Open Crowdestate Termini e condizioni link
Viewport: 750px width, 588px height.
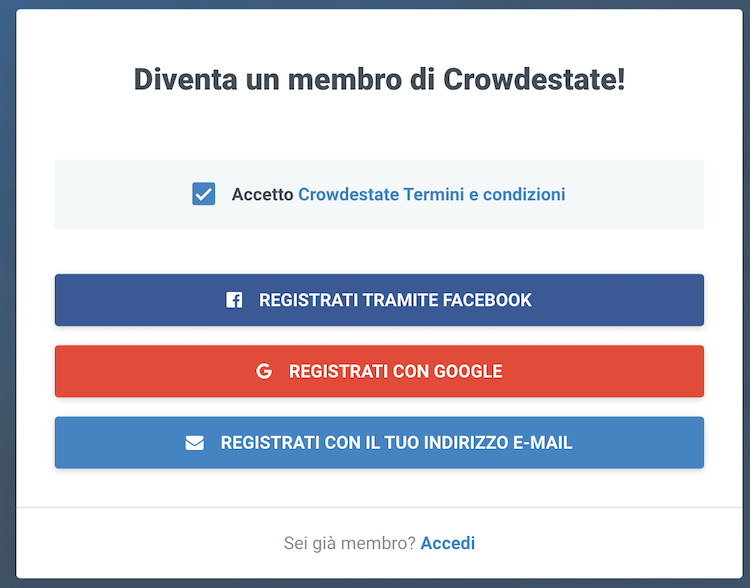(431, 194)
